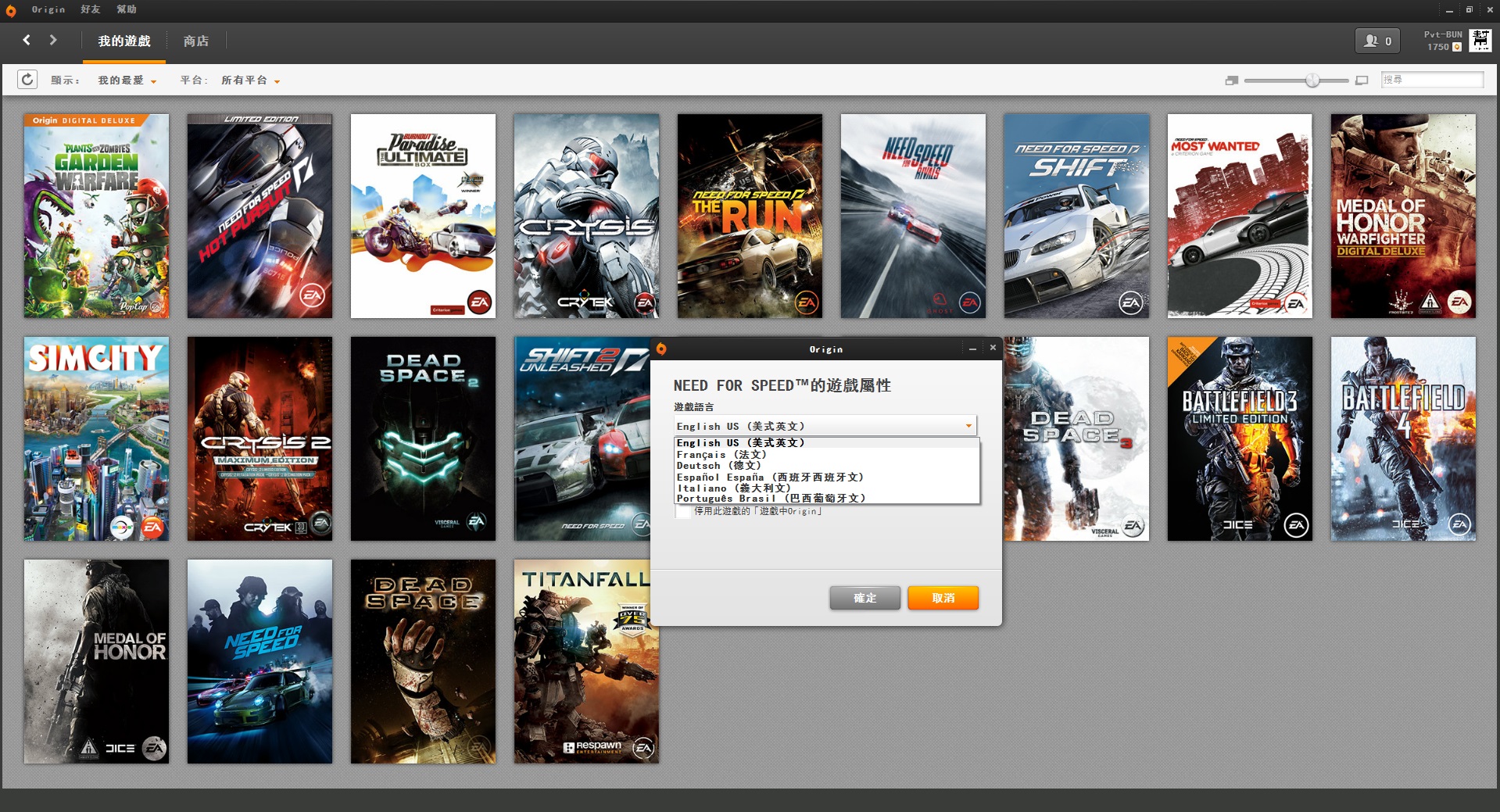The image size is (1500, 812).
Task: Switch to the 我的遊戲 tab
Action: pyautogui.click(x=124, y=41)
